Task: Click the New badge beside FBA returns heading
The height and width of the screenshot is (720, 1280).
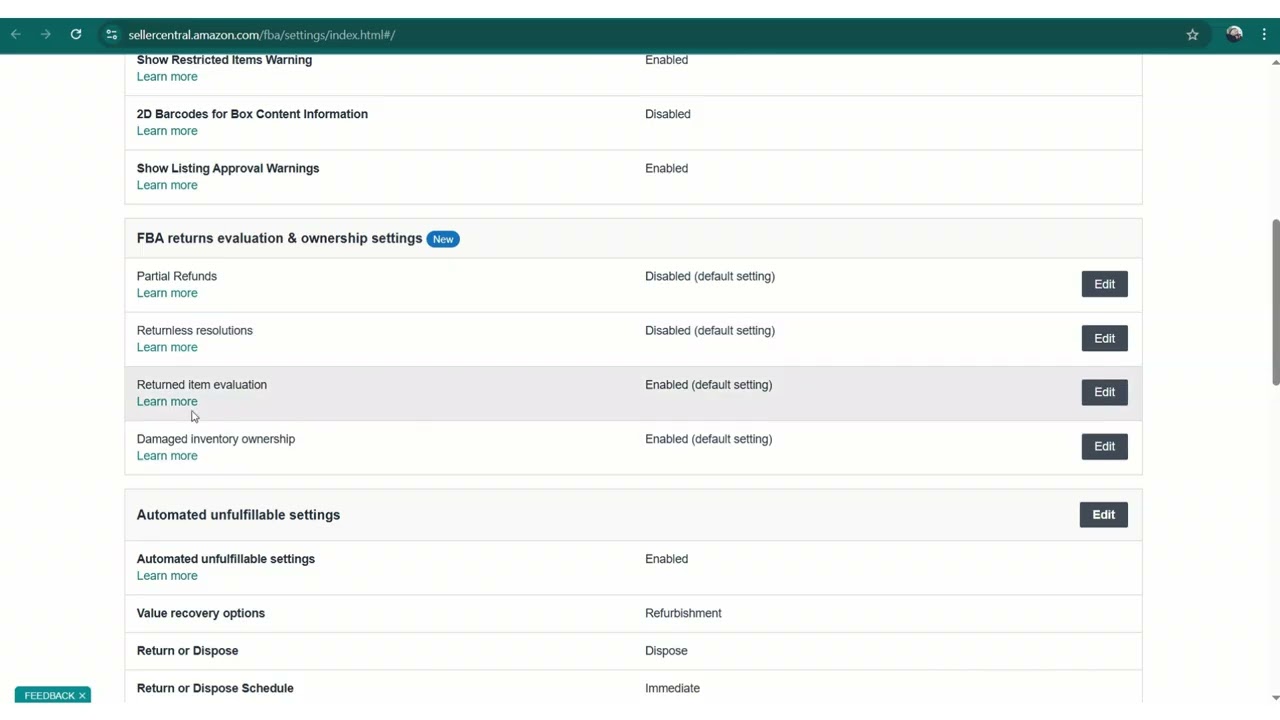Action: [x=443, y=239]
